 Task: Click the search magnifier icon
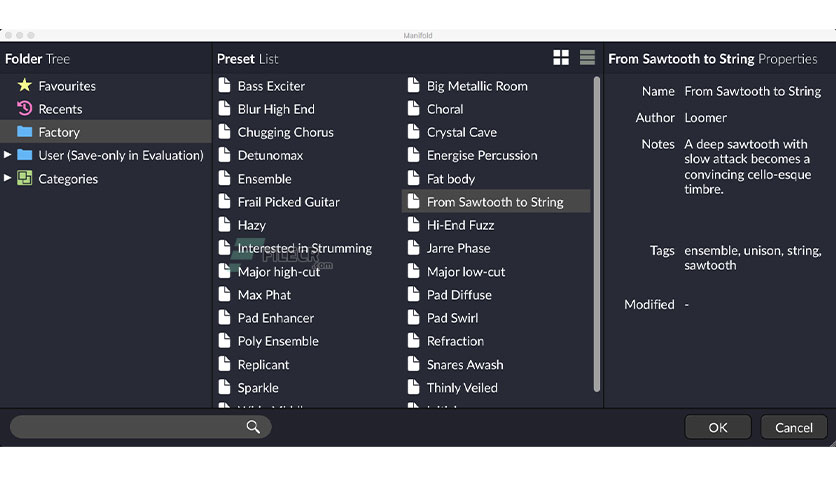click(253, 427)
